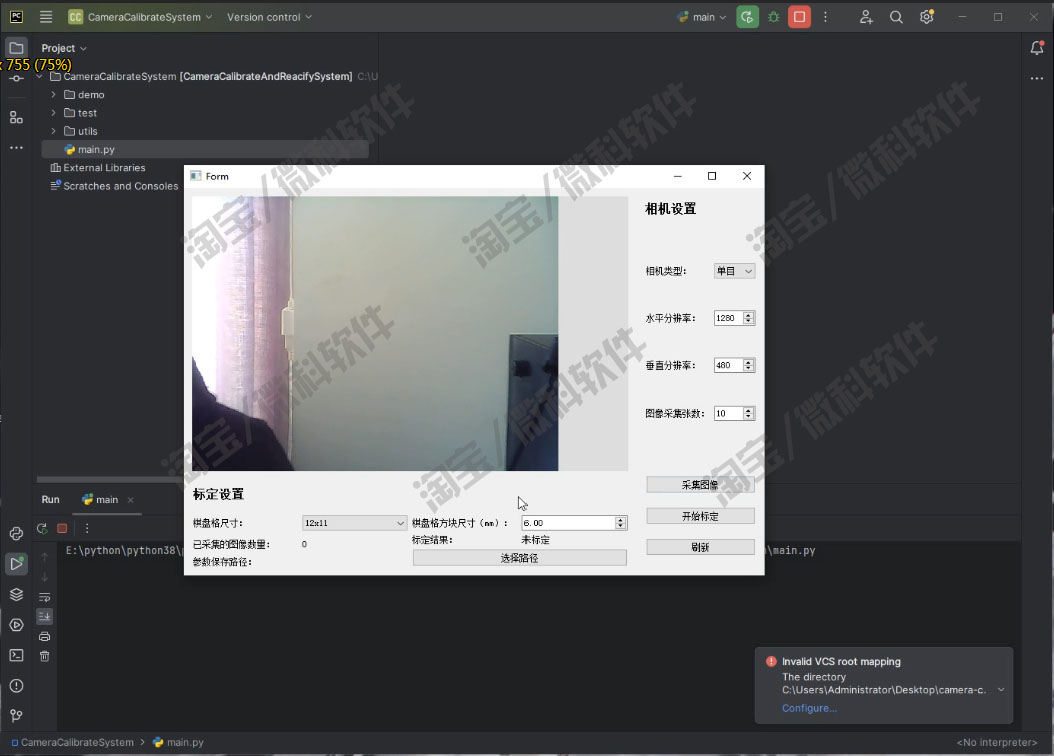Screen dimensions: 1054x756
Task: Click the 刷新 button
Action: (700, 547)
